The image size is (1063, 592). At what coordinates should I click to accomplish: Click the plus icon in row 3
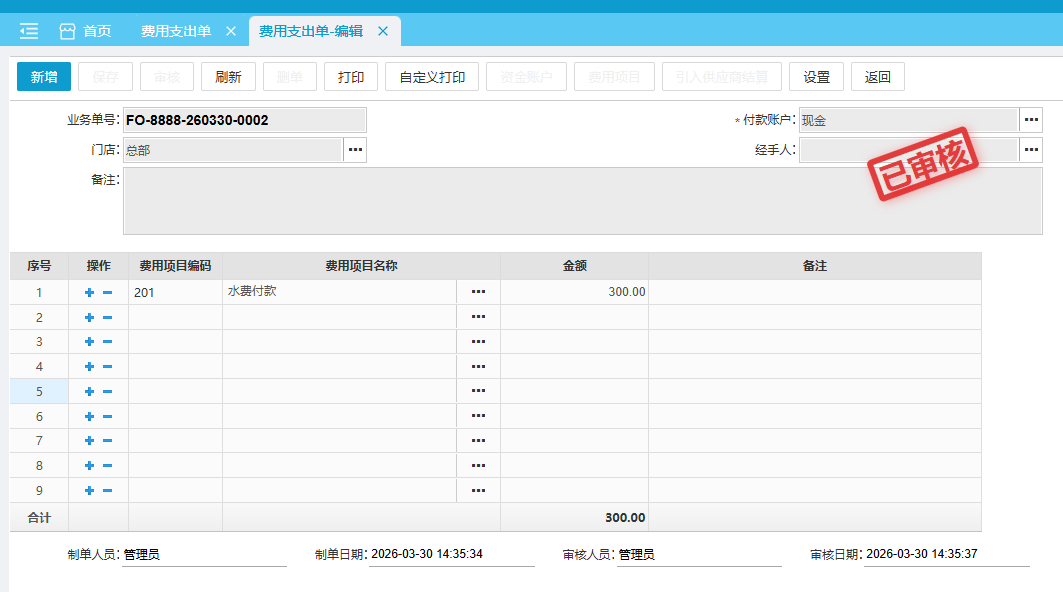tap(89, 342)
